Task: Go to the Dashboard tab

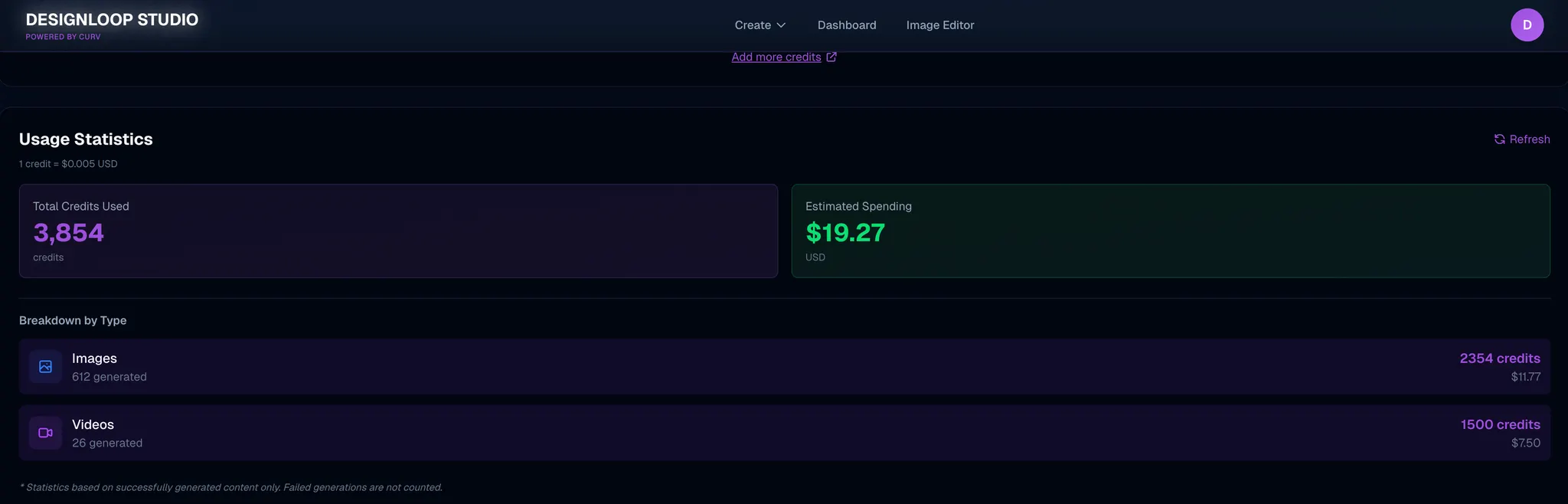Action: coord(847,25)
